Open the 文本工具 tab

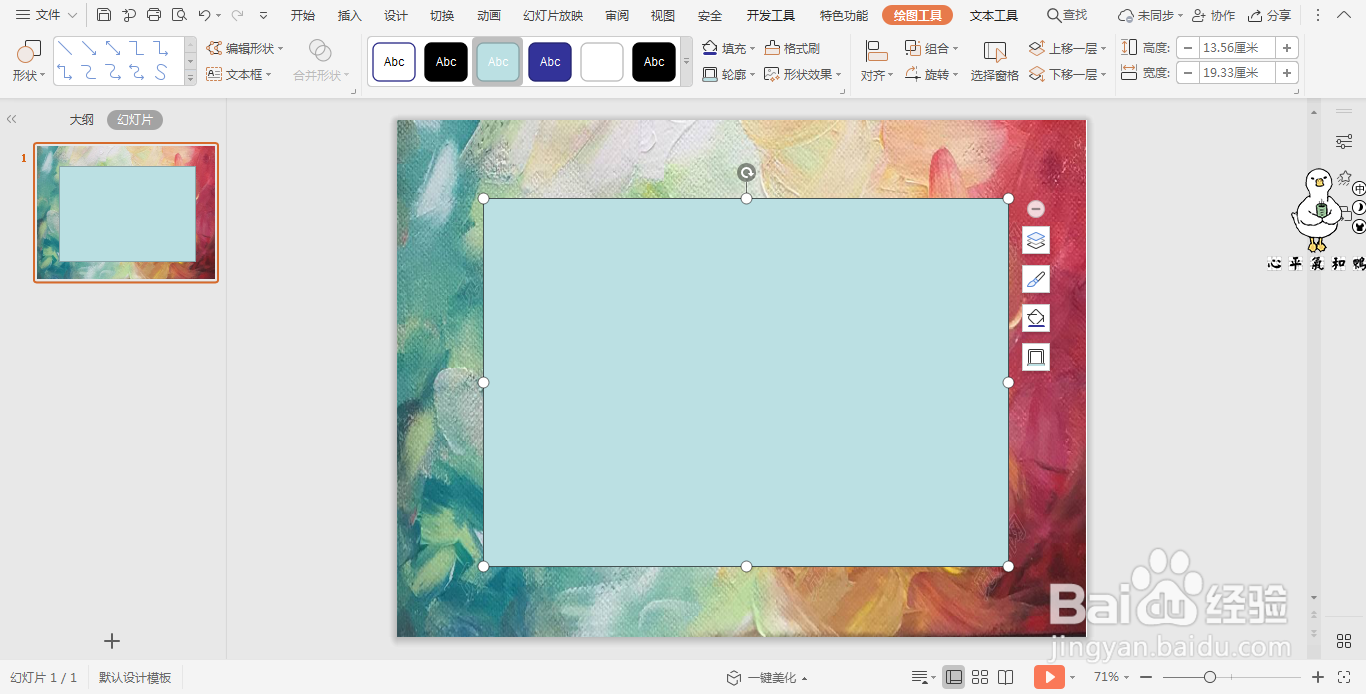pos(994,15)
